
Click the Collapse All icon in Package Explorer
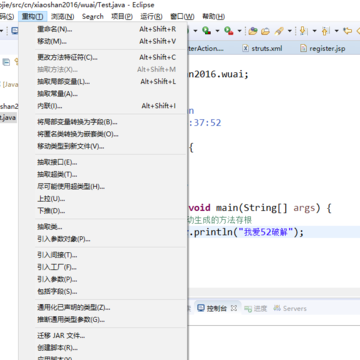pyautogui.click(x=6, y=62)
